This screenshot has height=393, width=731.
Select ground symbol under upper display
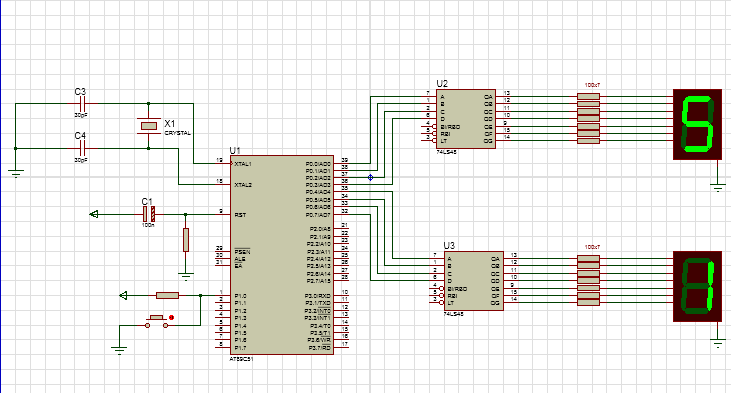coord(718,188)
